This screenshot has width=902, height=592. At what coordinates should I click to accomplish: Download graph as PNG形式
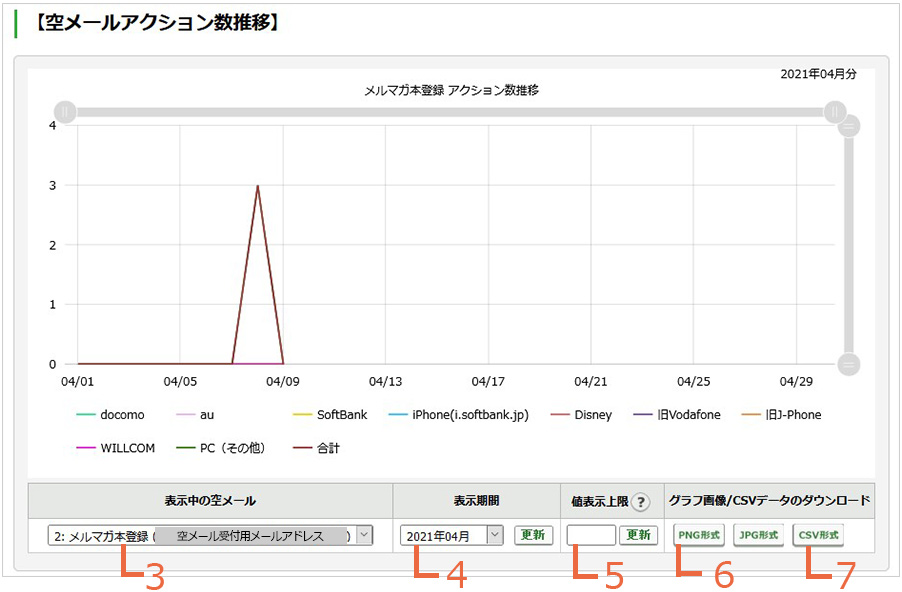[x=699, y=535]
